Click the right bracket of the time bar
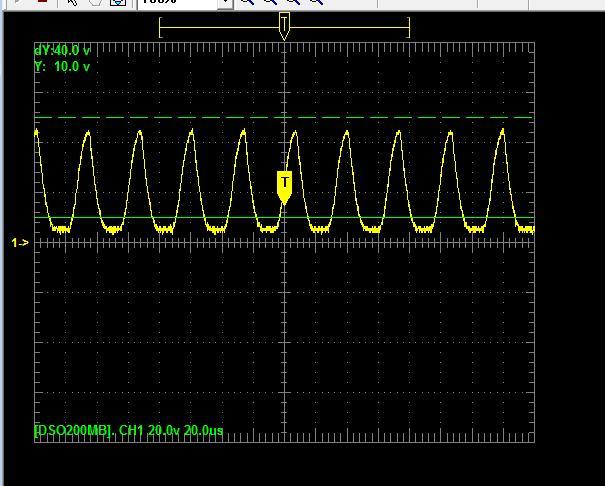 409,28
